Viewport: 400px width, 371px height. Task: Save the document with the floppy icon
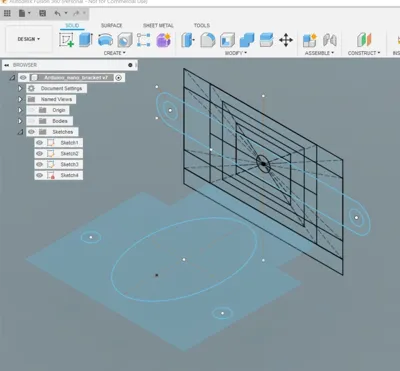(42, 13)
